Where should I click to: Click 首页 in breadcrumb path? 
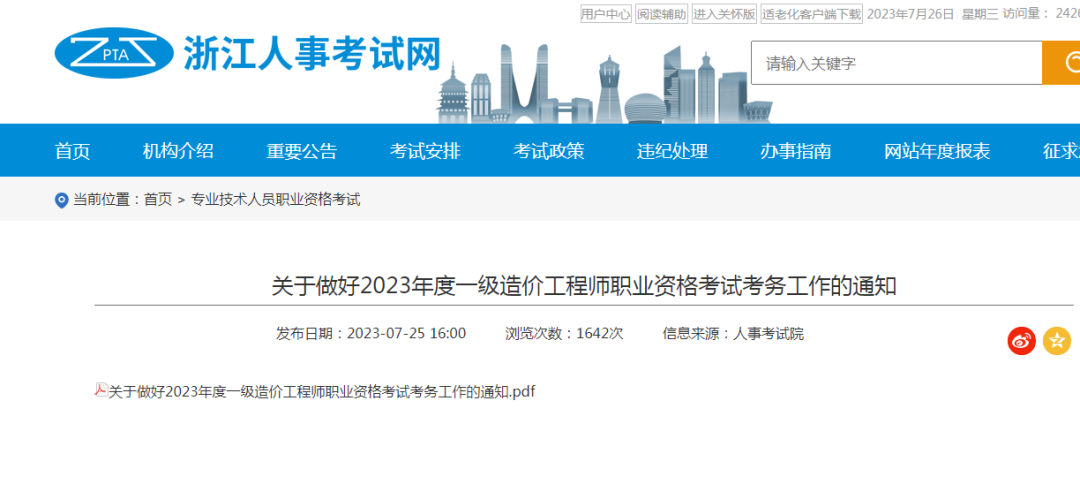click(x=158, y=200)
